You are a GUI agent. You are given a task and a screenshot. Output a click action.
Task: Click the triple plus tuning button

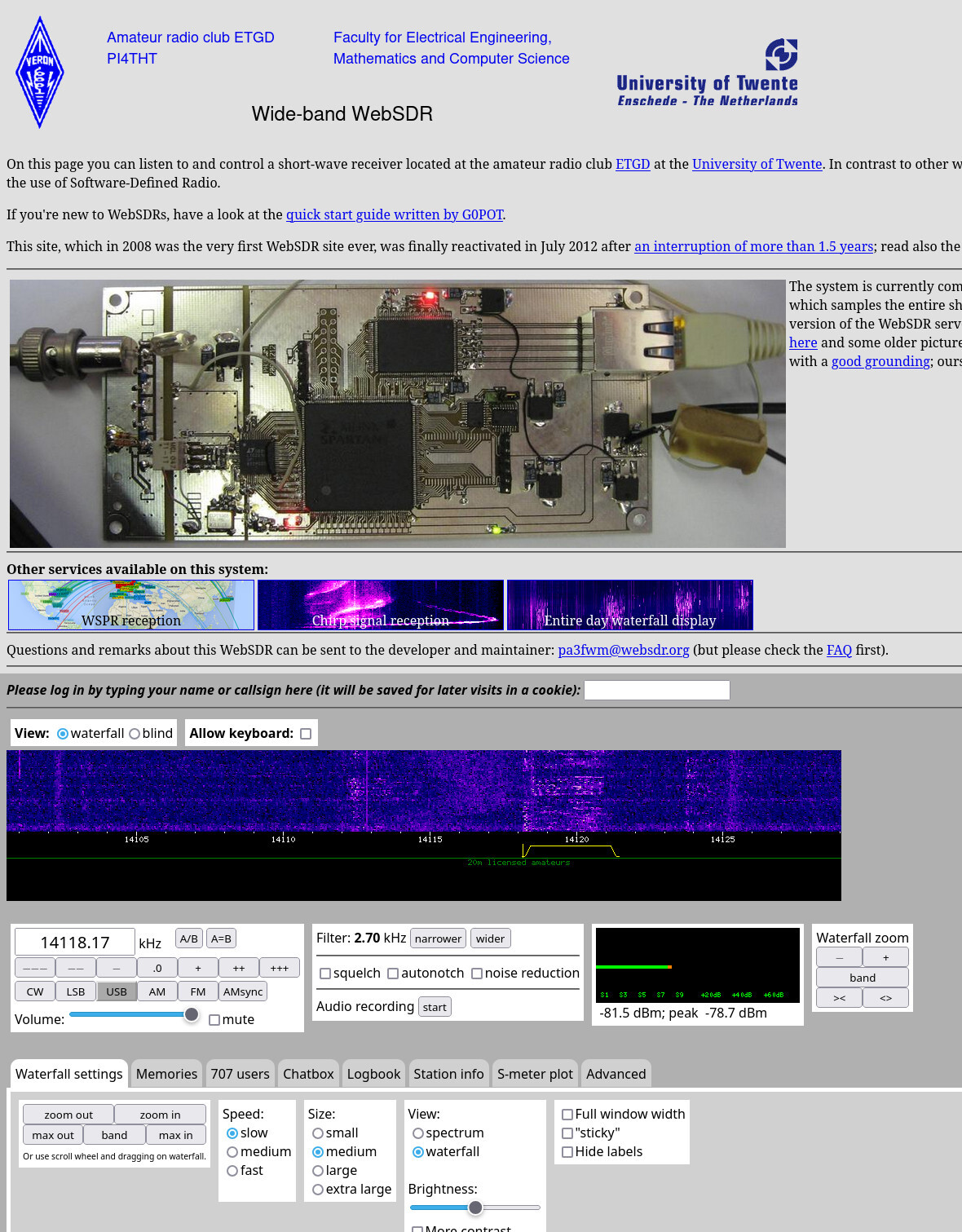pyautogui.click(x=280, y=968)
